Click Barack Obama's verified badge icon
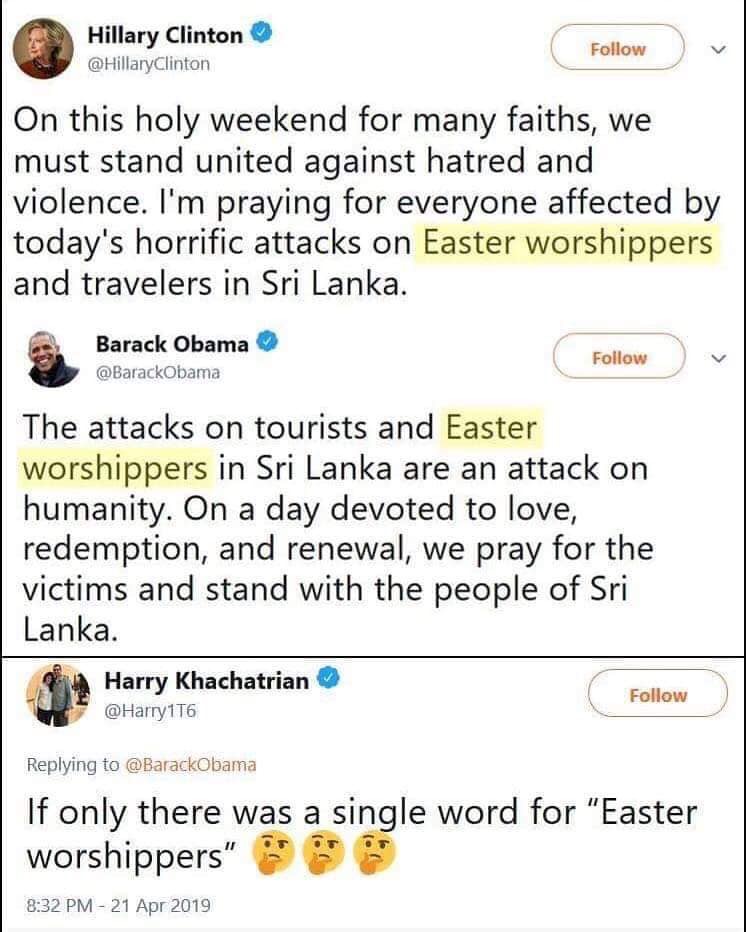 tap(267, 342)
